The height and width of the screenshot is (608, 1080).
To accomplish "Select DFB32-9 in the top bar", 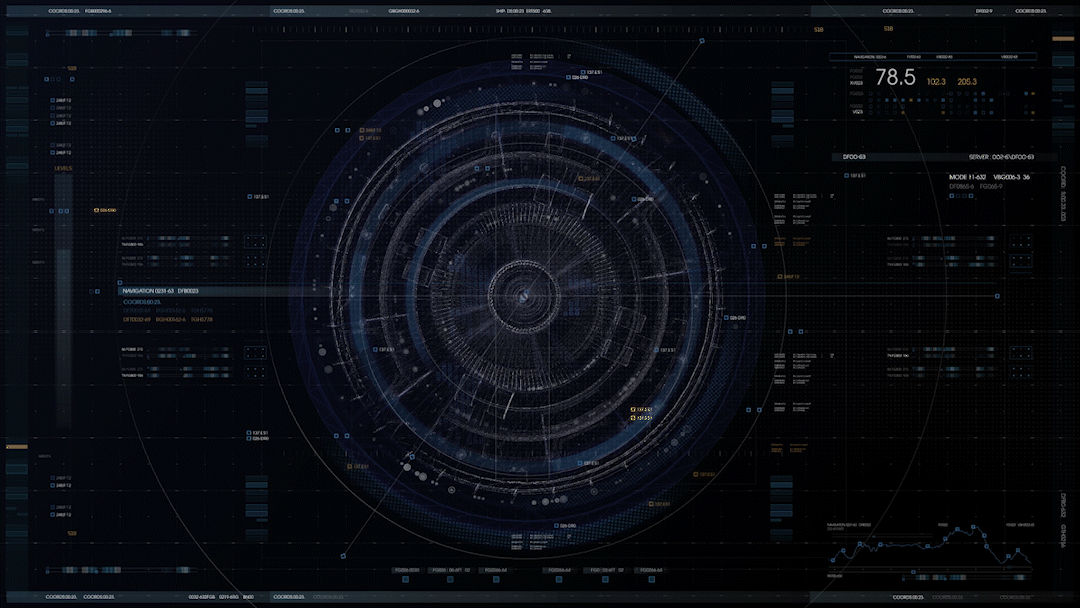I will click(984, 11).
